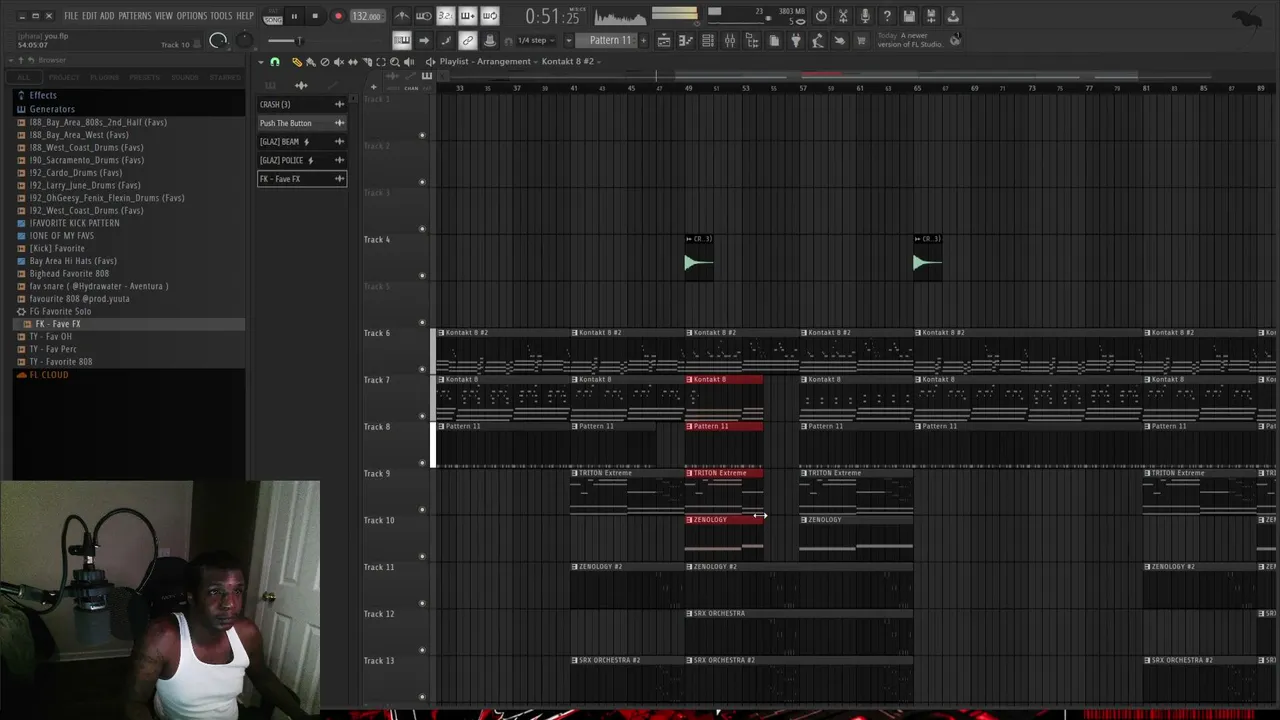Pause playback with the pause button
Image resolution: width=1280 pixels, height=720 pixels.
(294, 16)
